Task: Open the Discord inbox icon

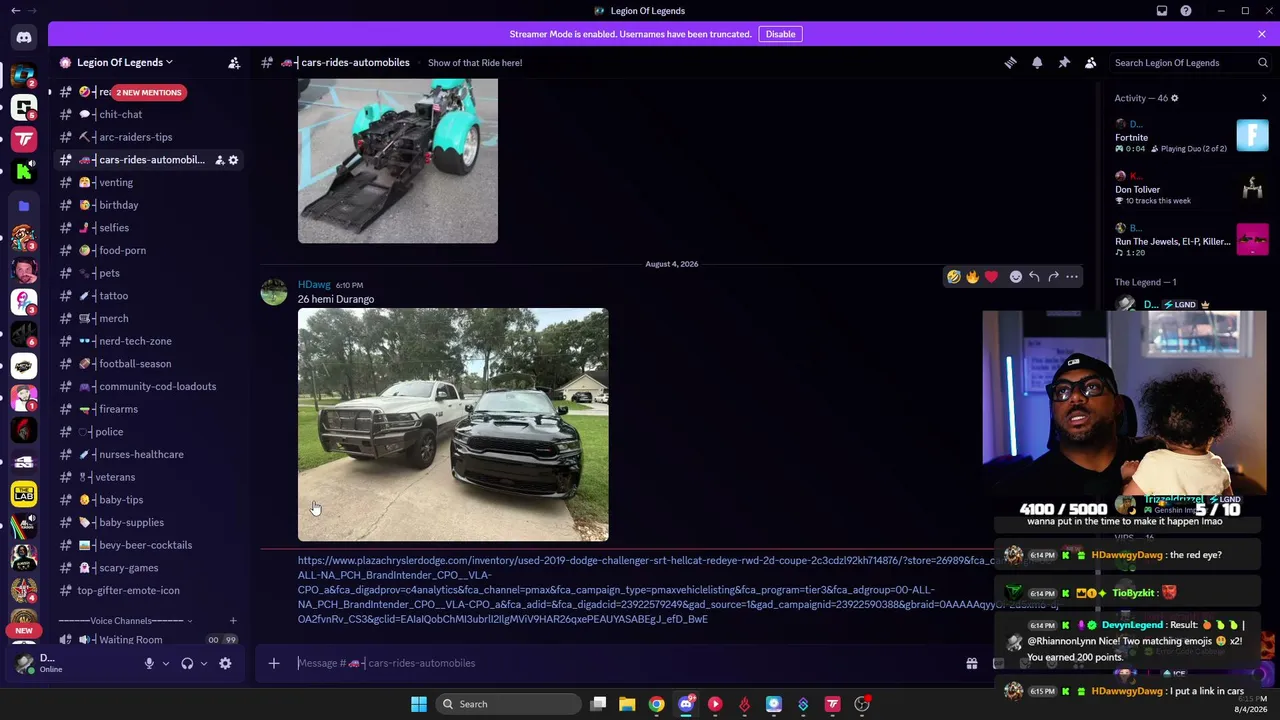Action: click(1162, 11)
